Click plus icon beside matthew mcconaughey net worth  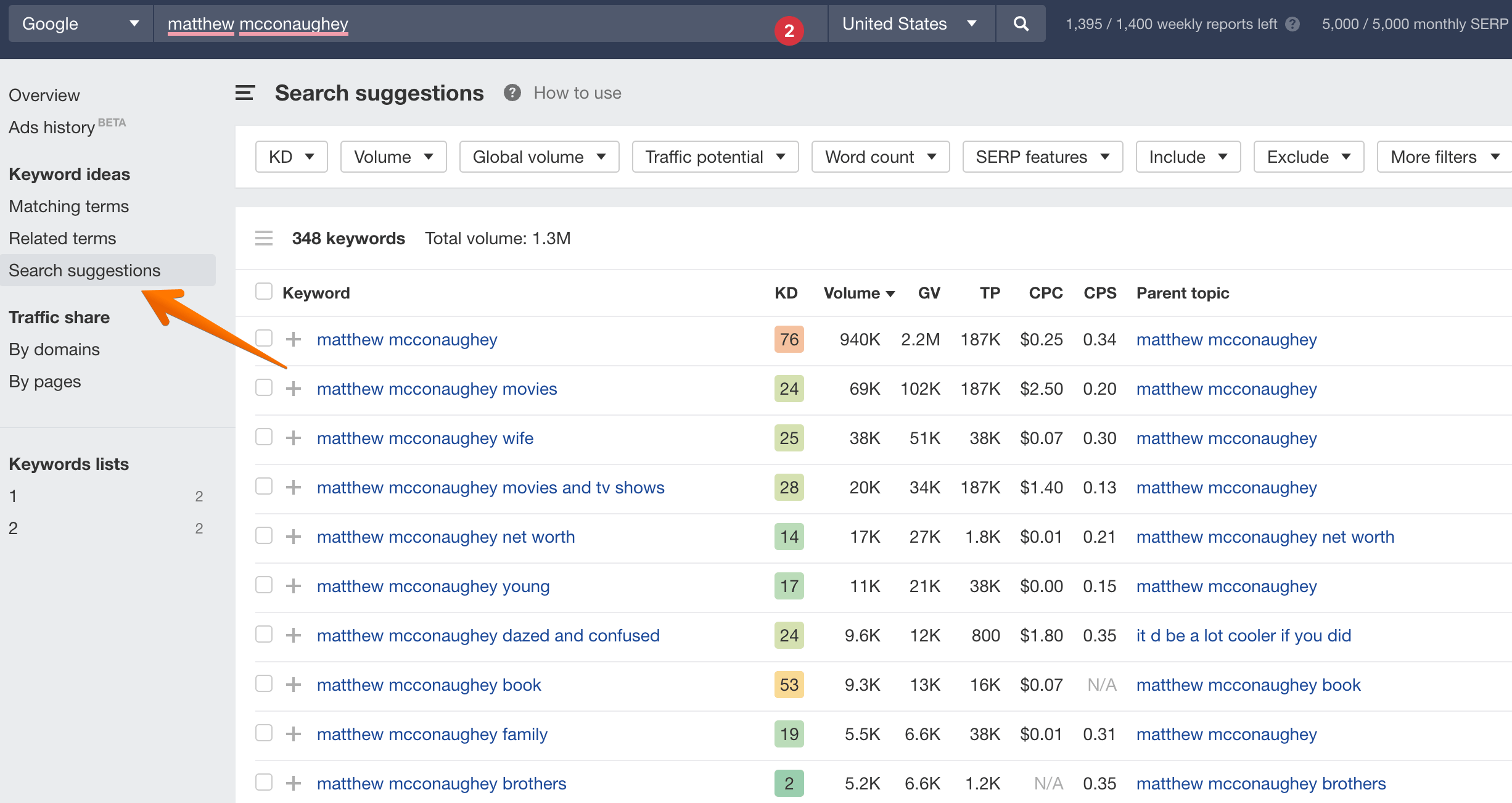294,537
